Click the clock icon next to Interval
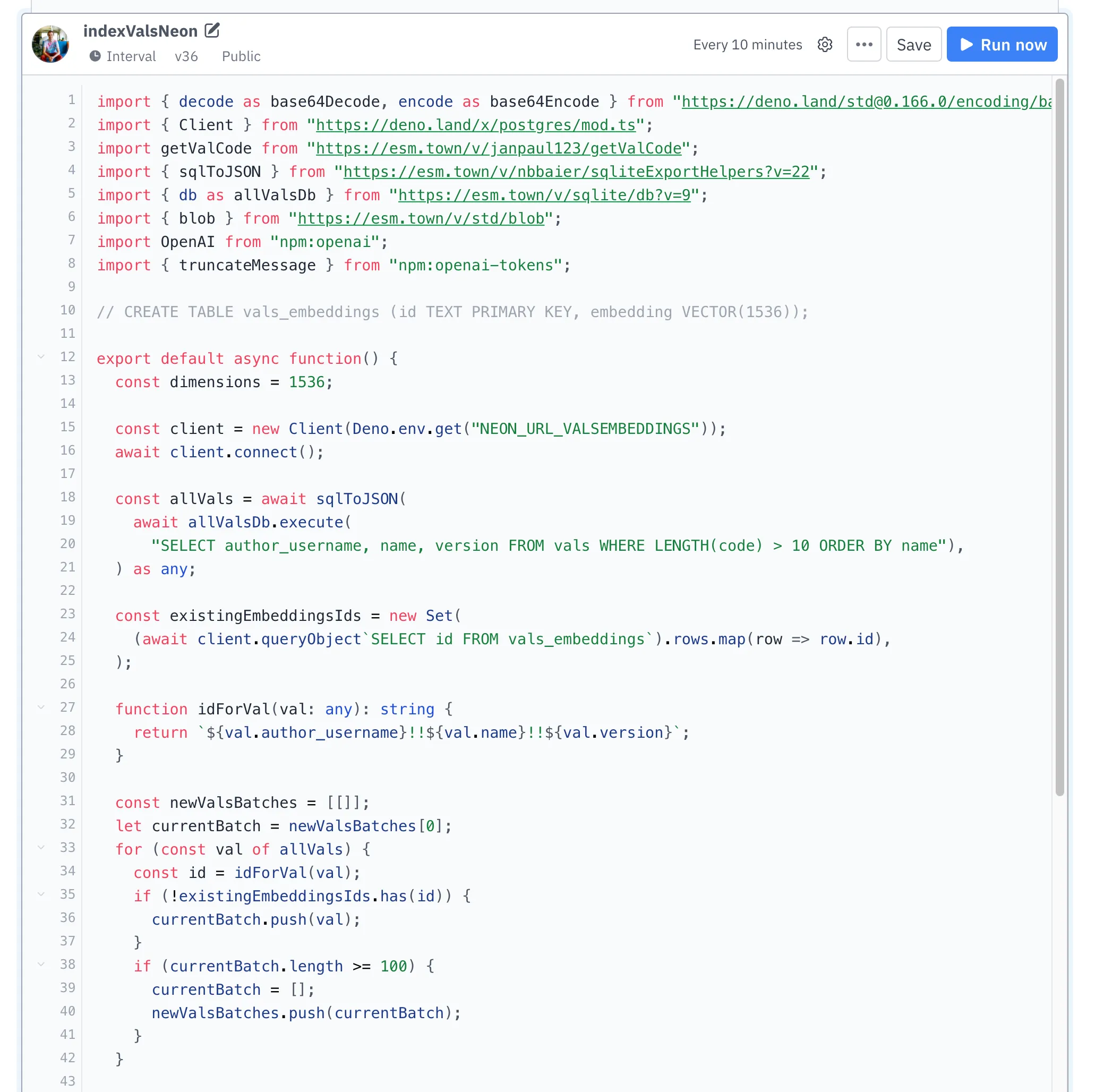The height and width of the screenshot is (1092, 1095). pos(95,56)
